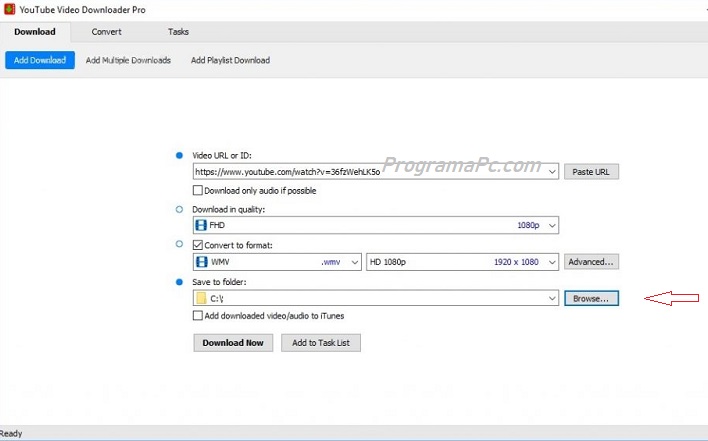Image resolution: width=708 pixels, height=441 pixels.
Task: Check Add downloaded video/audio to iTunes
Action: [x=198, y=316]
